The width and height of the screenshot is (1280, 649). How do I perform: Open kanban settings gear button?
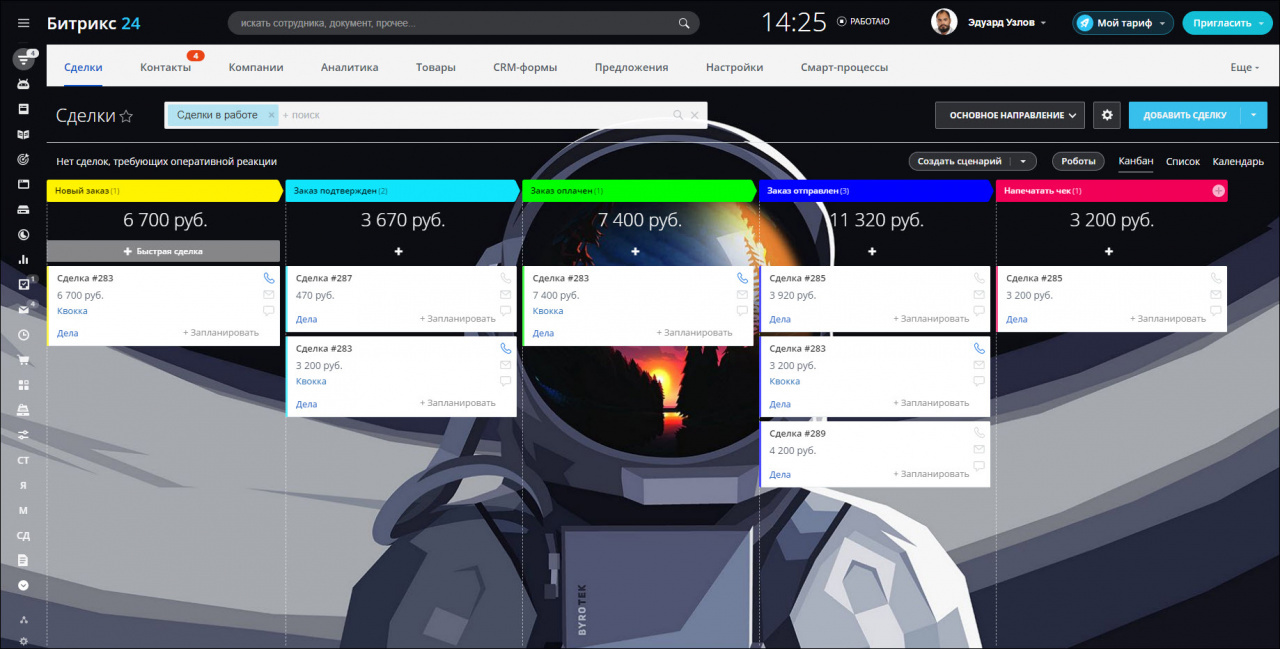1107,115
